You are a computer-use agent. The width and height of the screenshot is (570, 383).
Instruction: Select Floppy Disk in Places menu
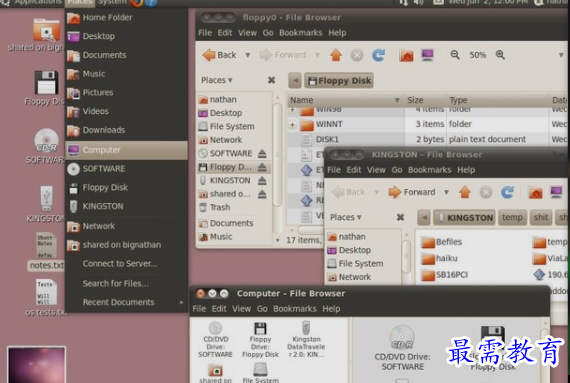click(x=126, y=188)
